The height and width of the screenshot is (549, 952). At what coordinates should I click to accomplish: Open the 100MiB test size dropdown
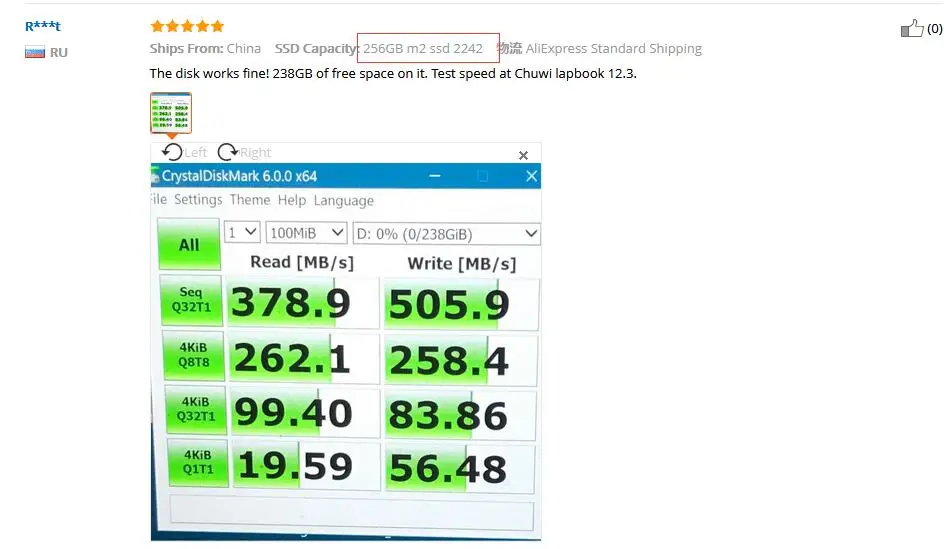click(306, 233)
